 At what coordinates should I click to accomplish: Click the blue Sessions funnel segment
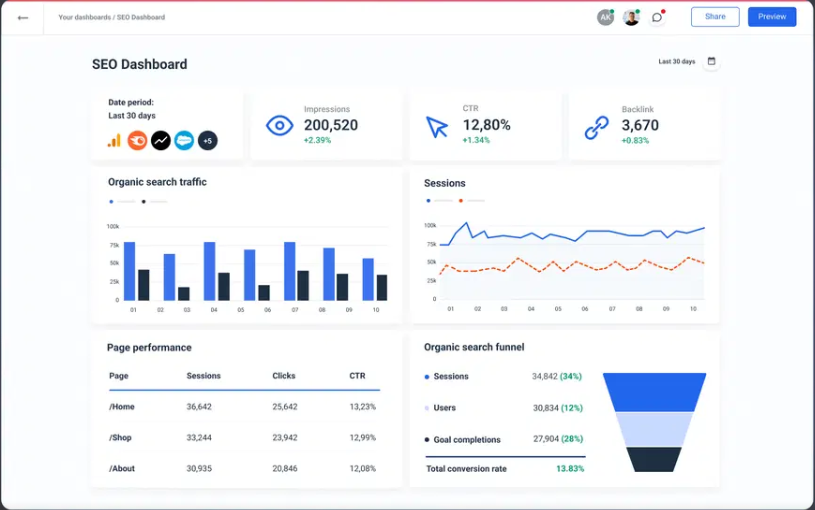coord(654,393)
